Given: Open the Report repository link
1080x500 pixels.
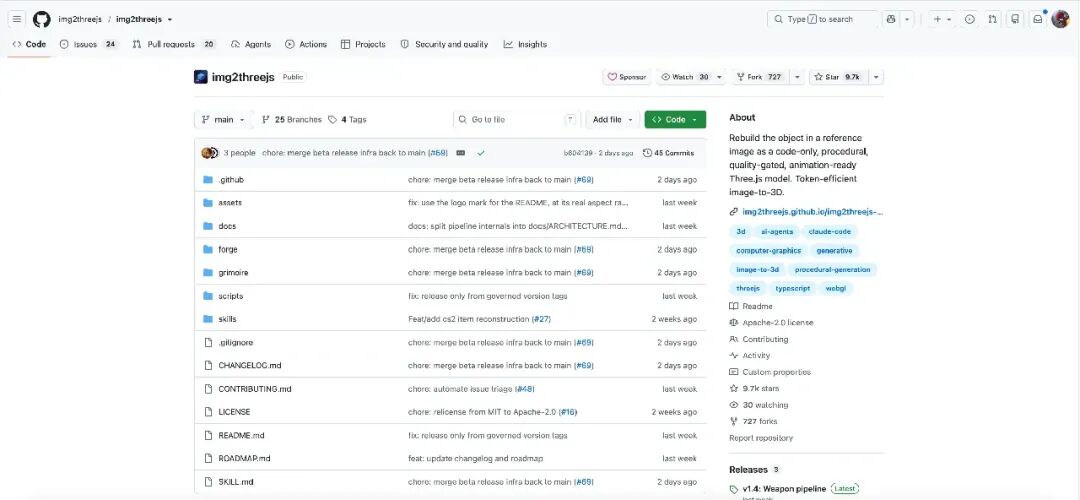Looking at the screenshot, I should pyautogui.click(x=760, y=438).
